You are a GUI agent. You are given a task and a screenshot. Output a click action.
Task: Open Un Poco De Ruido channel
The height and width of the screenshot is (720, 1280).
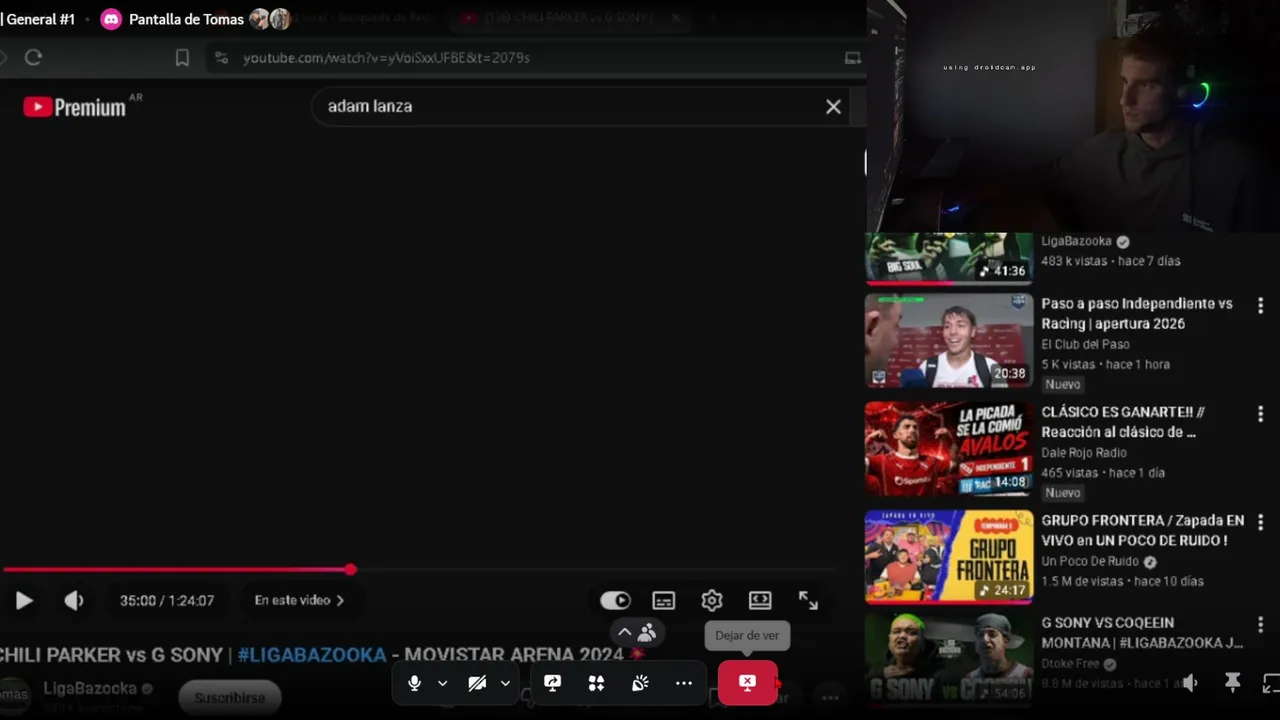click(x=1091, y=561)
